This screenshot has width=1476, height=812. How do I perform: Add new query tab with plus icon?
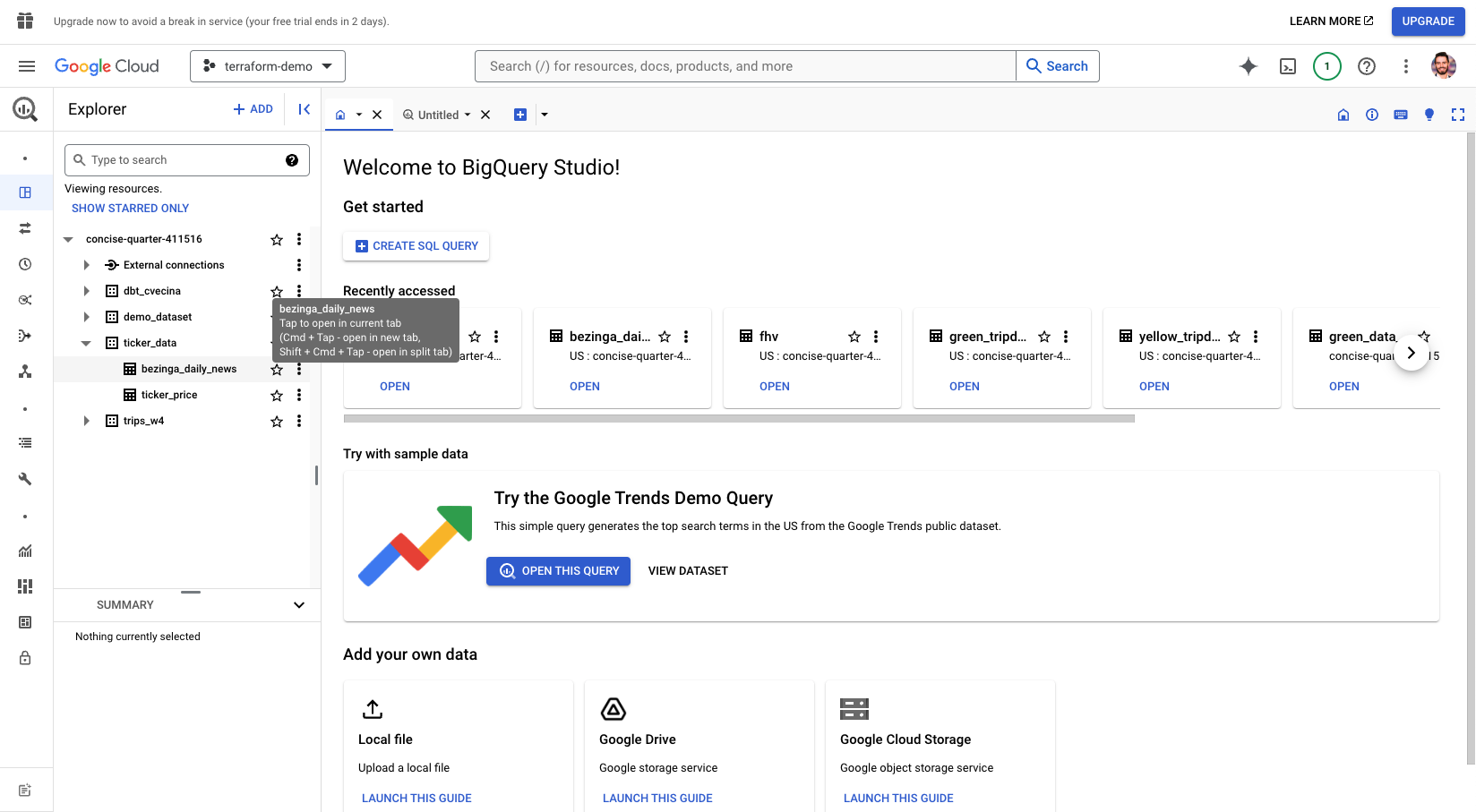click(x=520, y=115)
